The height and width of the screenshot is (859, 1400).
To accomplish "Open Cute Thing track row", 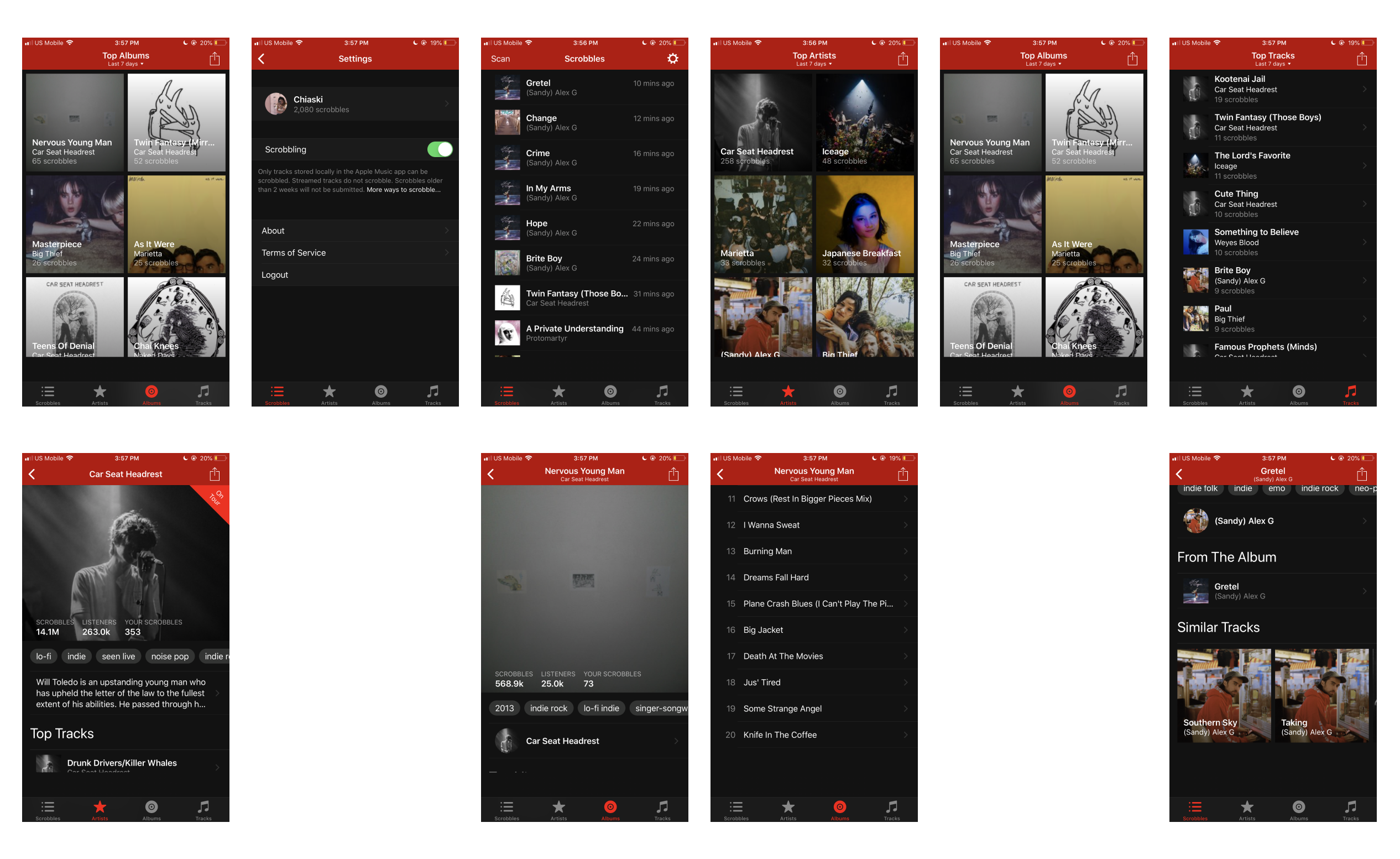I will 1273,204.
